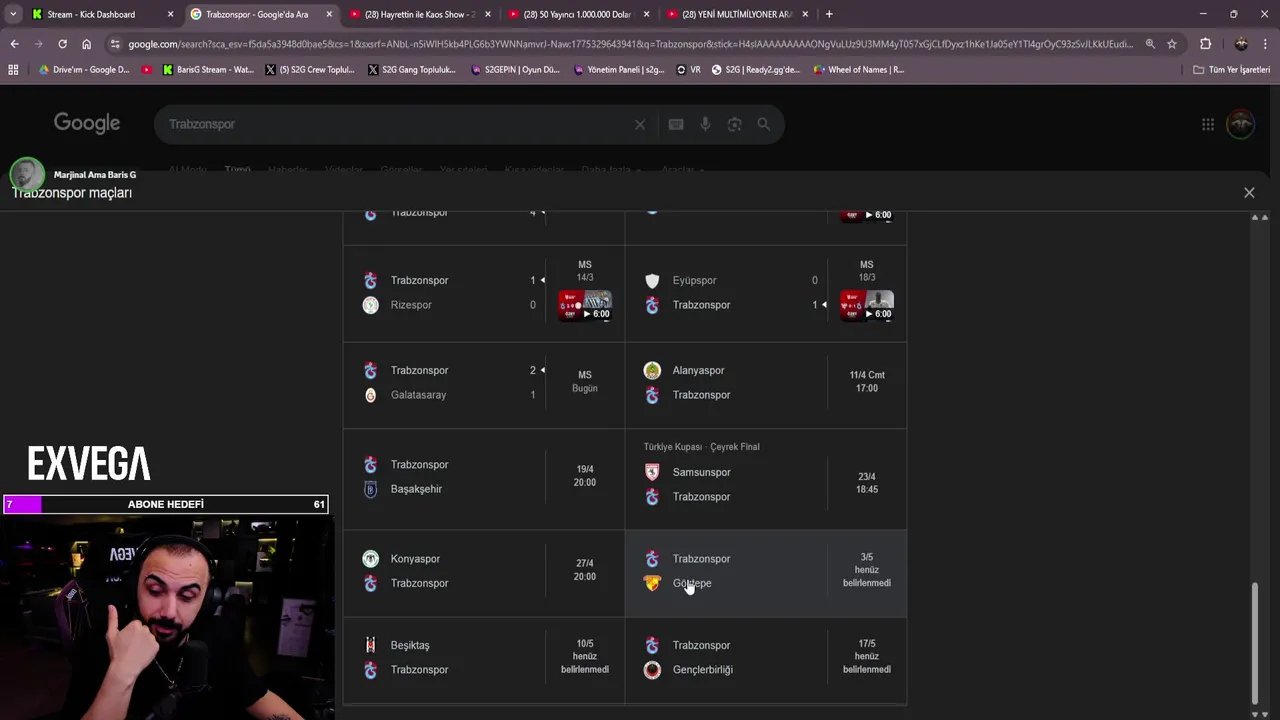Open S2G Ready2.gg bookmark

tap(755, 70)
